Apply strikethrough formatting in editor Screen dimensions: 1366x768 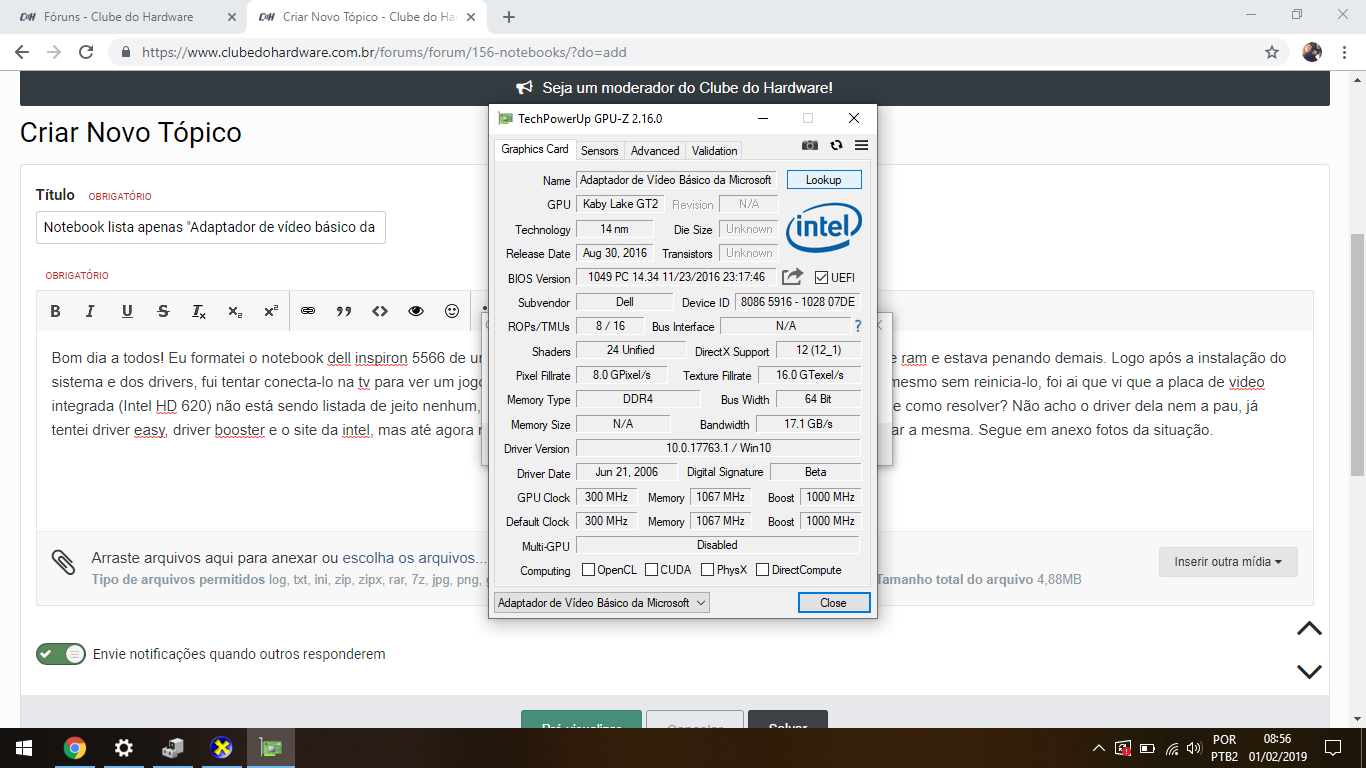coord(163,311)
